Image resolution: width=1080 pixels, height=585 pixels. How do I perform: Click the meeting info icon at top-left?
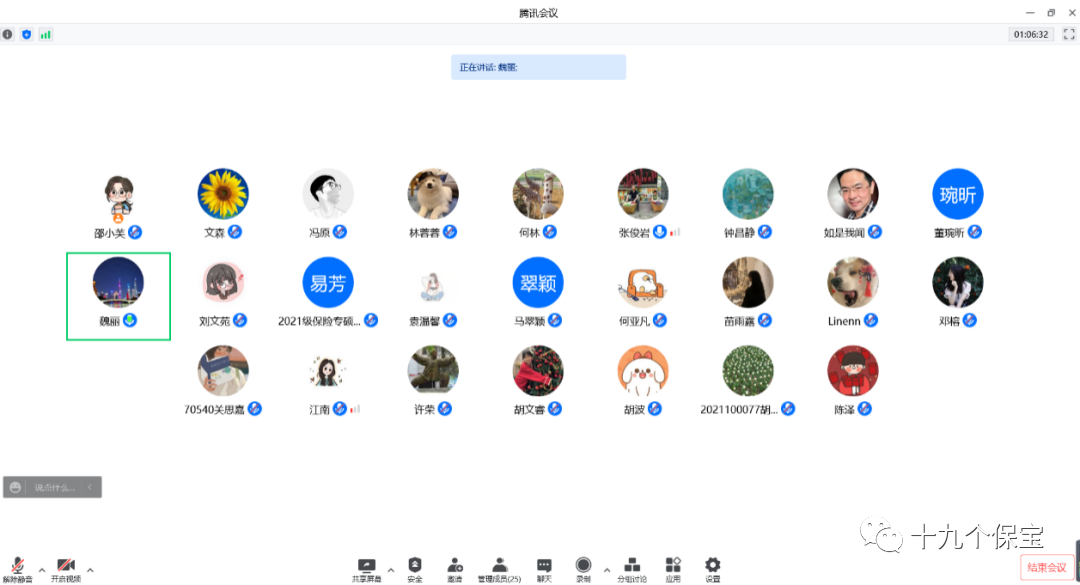coord(8,34)
